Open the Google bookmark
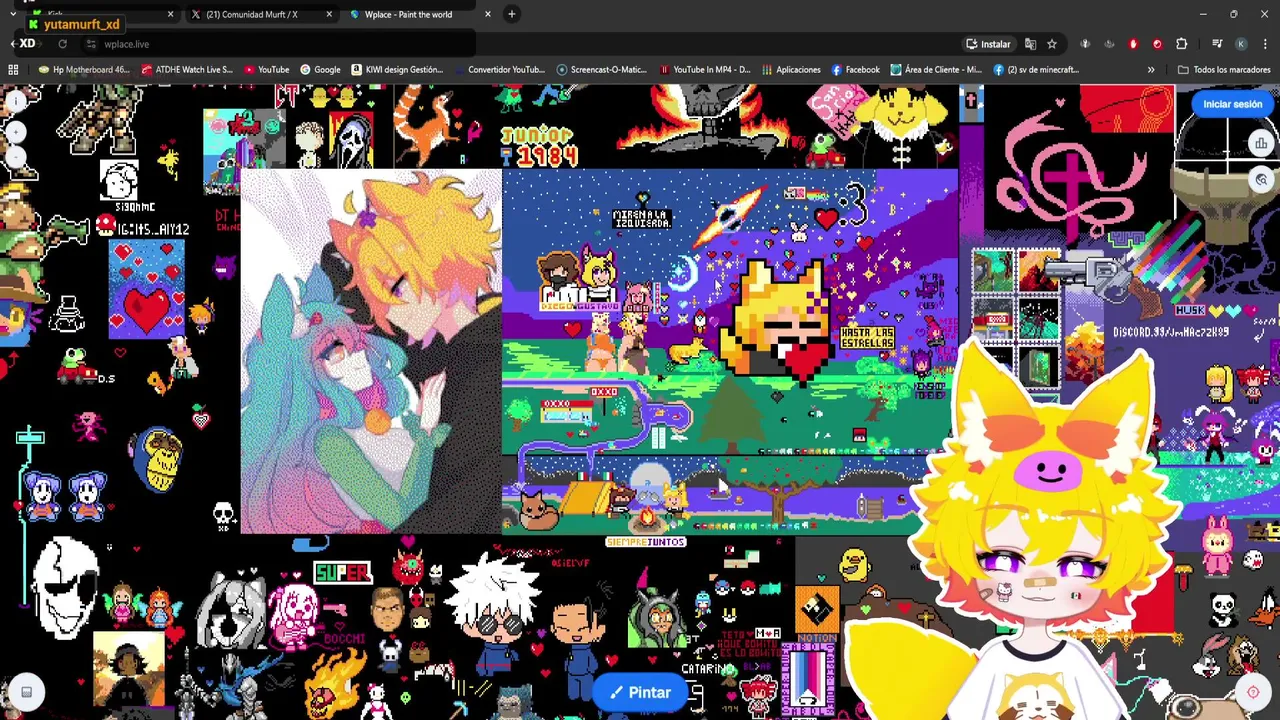 (320, 69)
